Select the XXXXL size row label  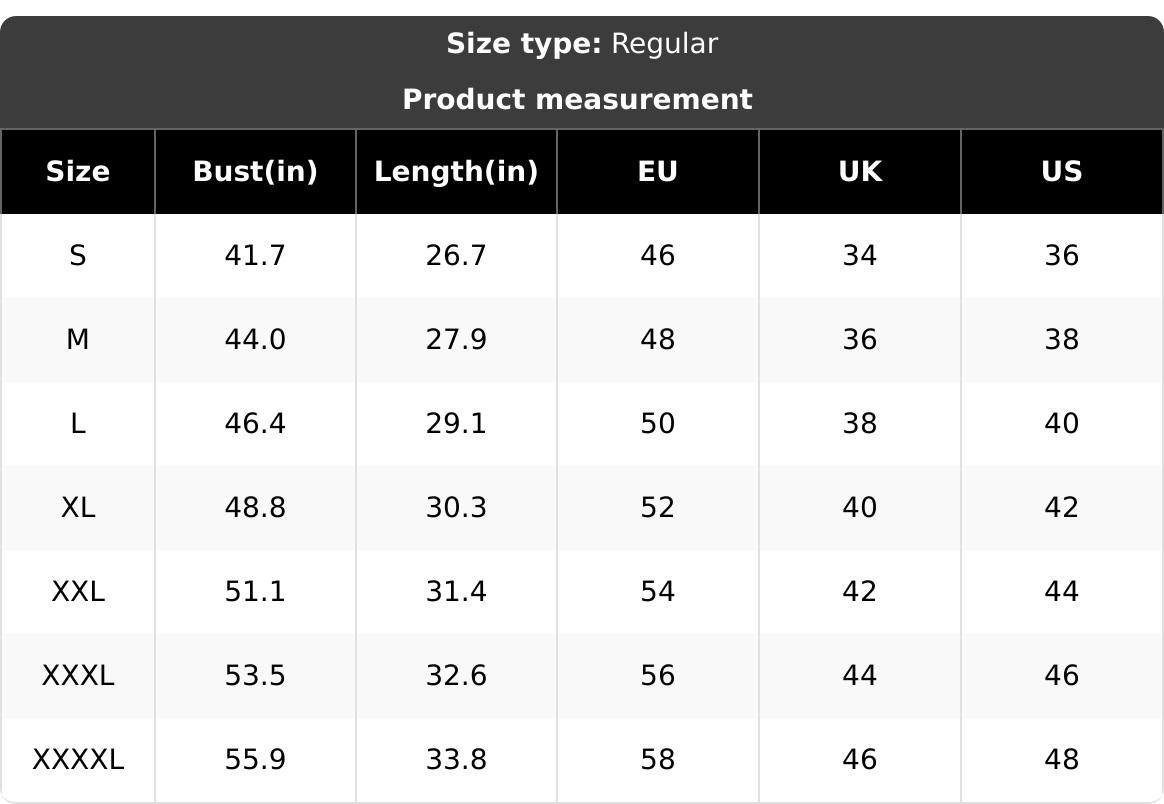pos(78,759)
